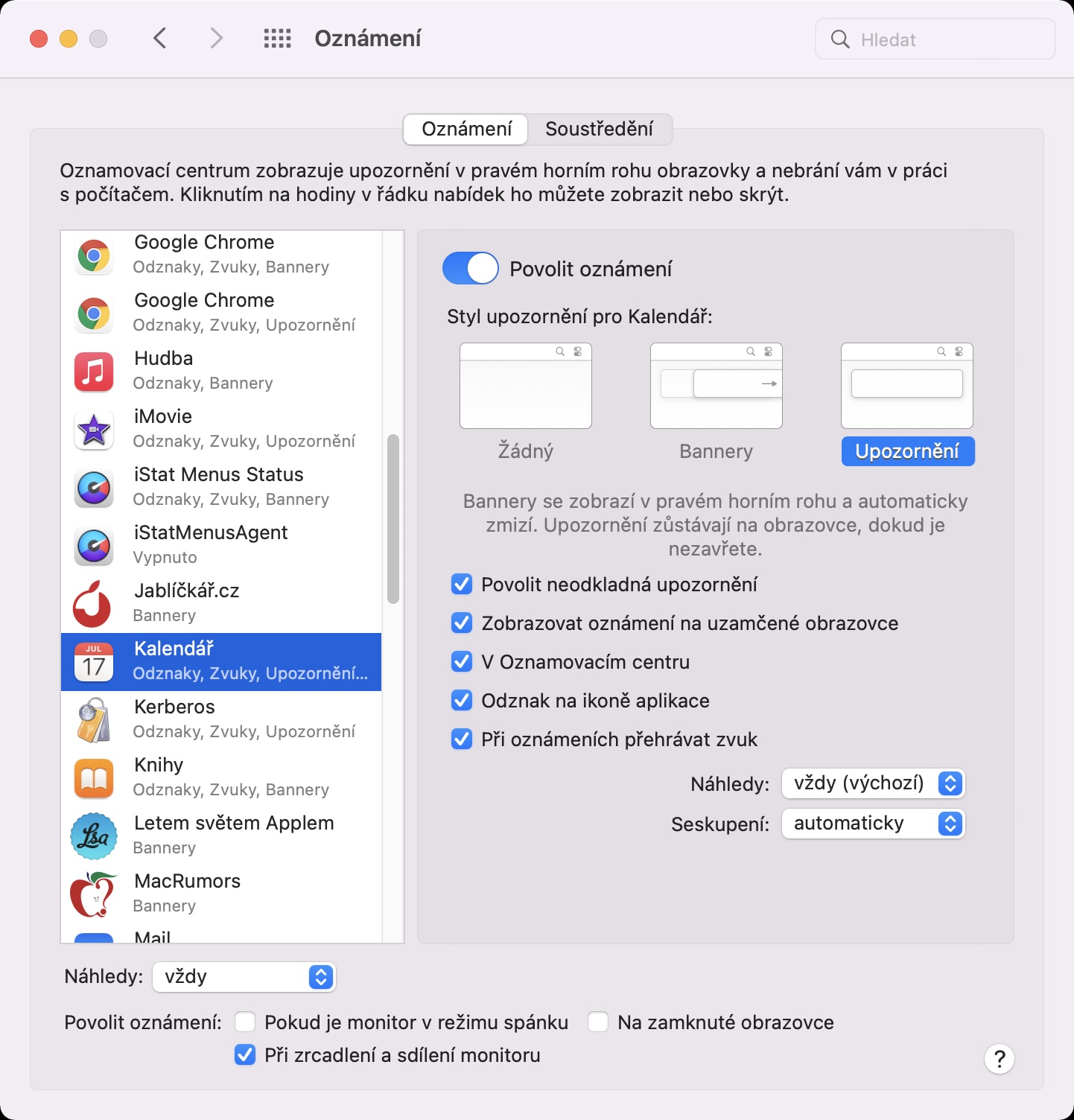Select the Bannery alert style label
This screenshot has height=1120, width=1074.
(x=716, y=451)
